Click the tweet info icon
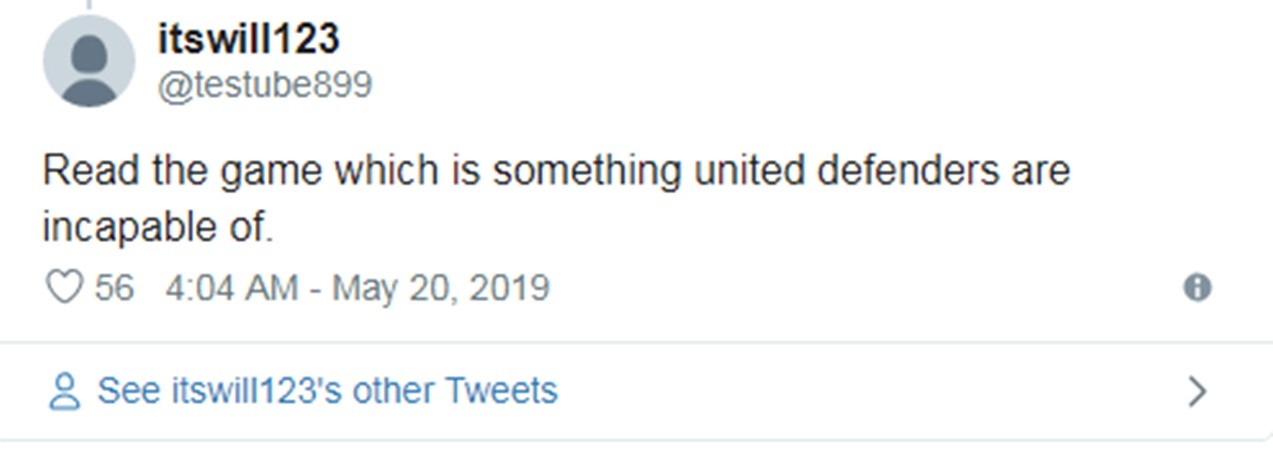Viewport: 1273px width, 450px height. coord(1197,288)
